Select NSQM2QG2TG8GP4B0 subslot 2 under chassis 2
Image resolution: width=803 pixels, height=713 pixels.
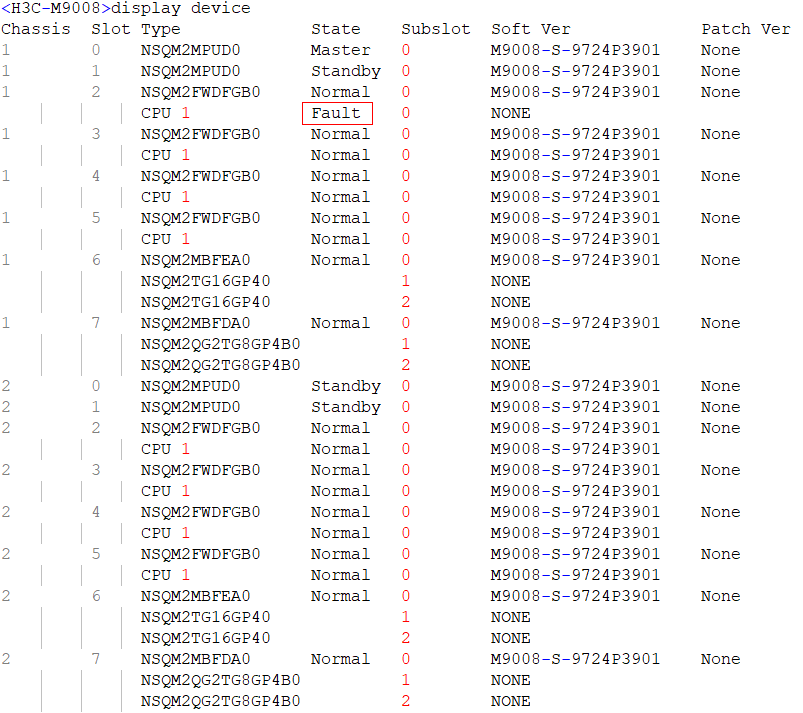tap(221, 701)
